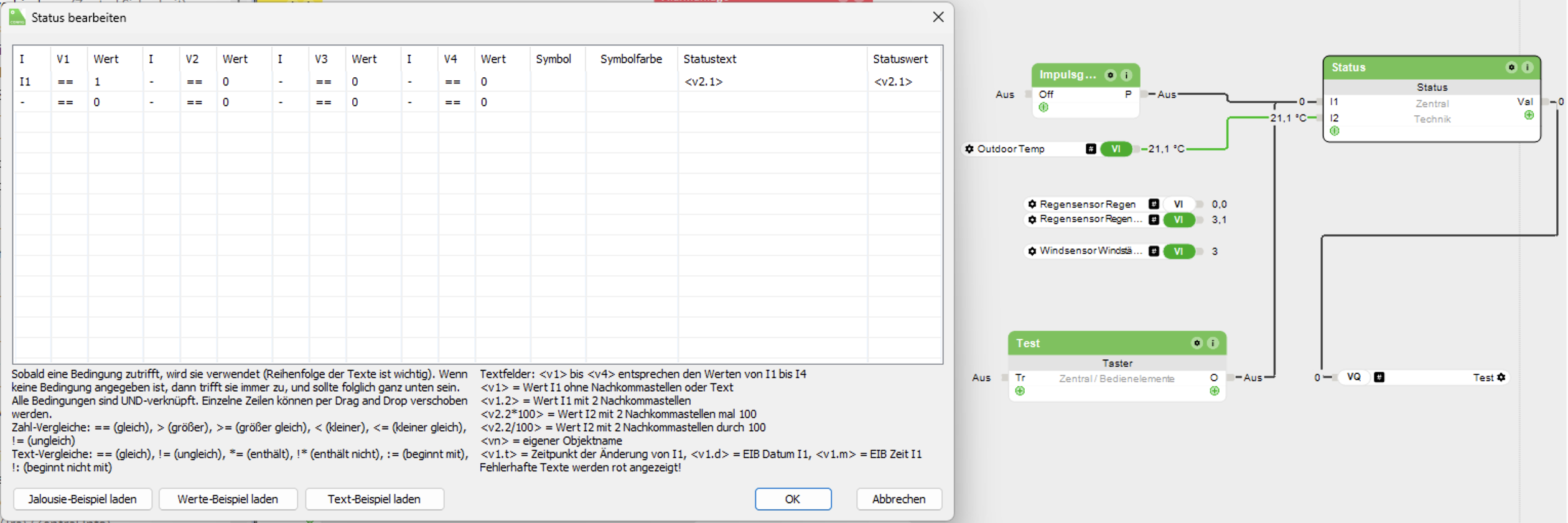
Task: Click Statustext column header
Action: (772, 59)
